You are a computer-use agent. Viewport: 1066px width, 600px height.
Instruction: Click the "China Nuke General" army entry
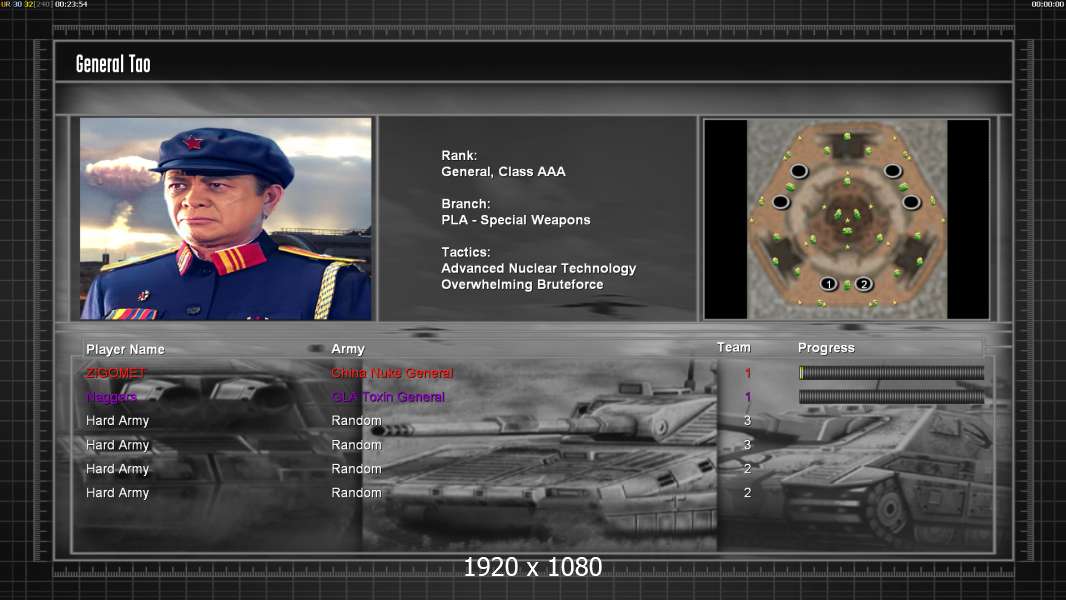392,373
